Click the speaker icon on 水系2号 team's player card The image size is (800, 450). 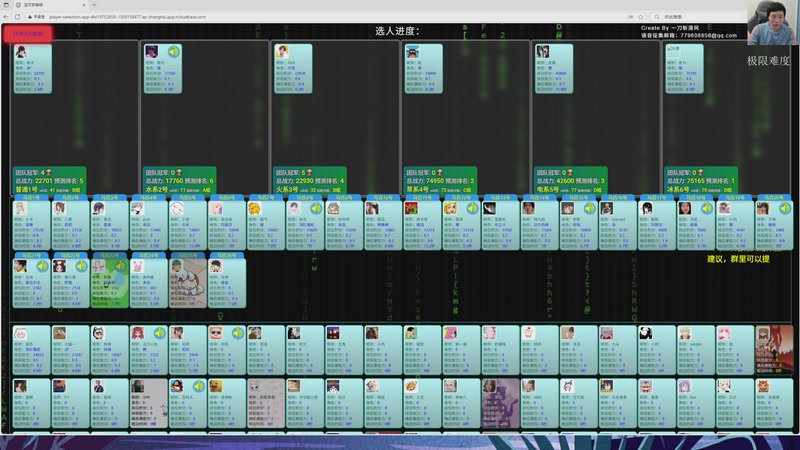[x=174, y=52]
